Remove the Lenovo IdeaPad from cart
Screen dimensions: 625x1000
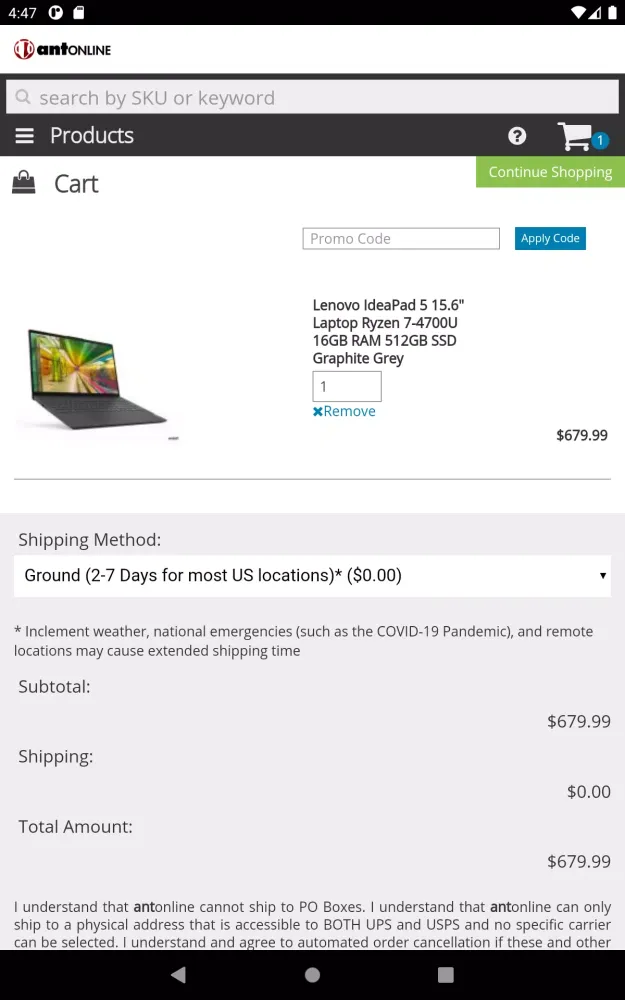click(x=344, y=411)
